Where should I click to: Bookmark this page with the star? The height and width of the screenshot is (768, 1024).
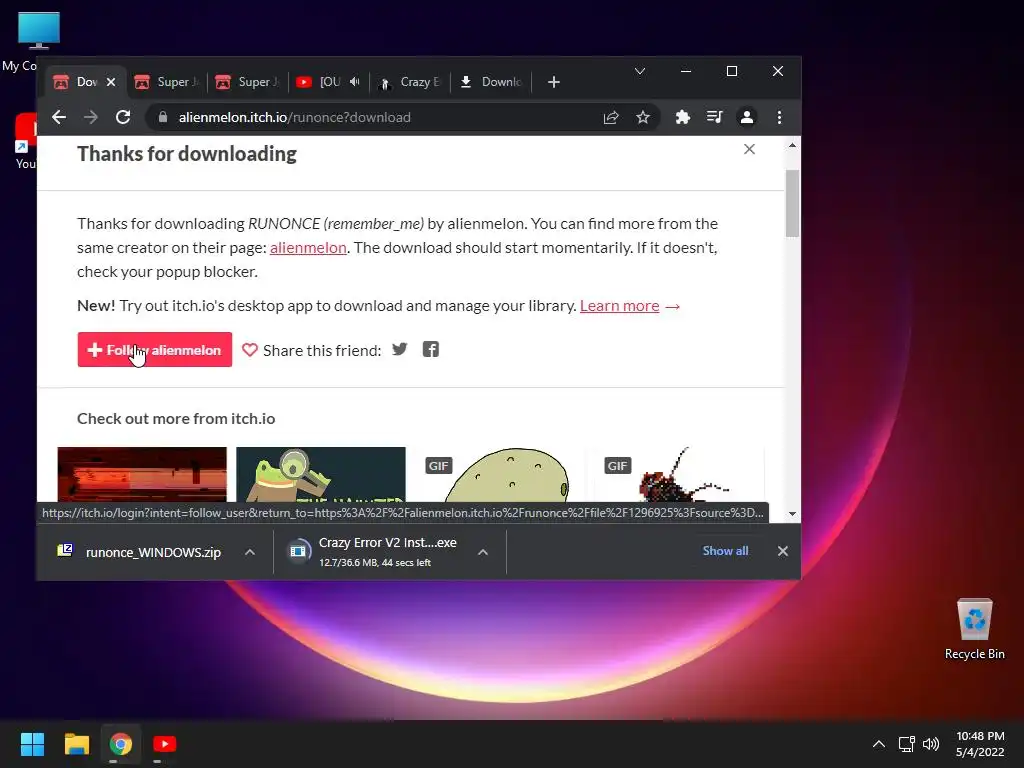643,118
